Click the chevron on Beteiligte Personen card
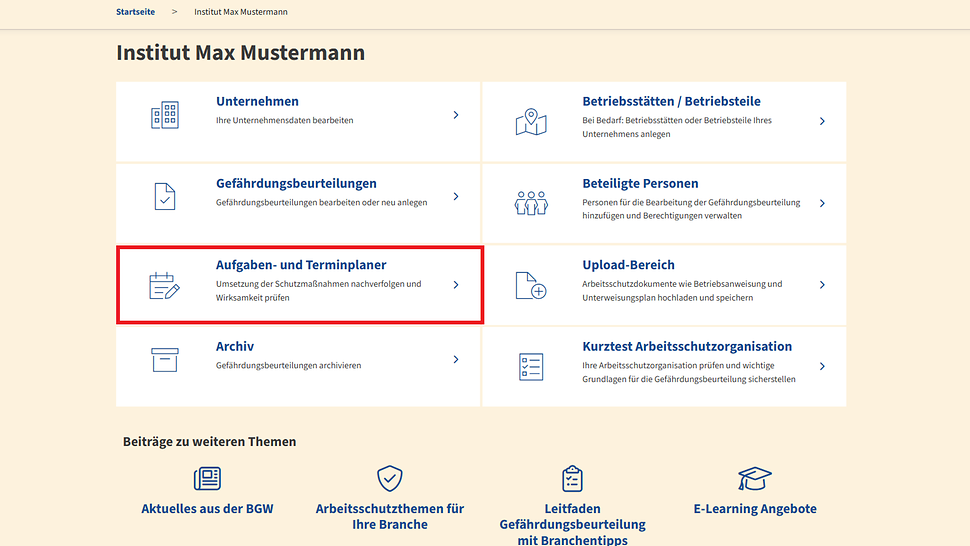 pos(822,203)
